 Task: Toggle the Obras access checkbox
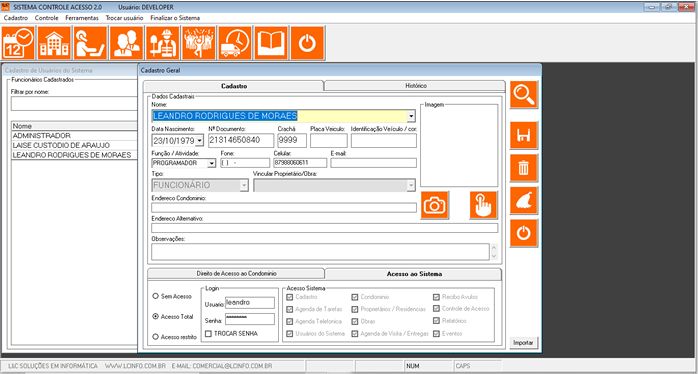click(x=355, y=321)
